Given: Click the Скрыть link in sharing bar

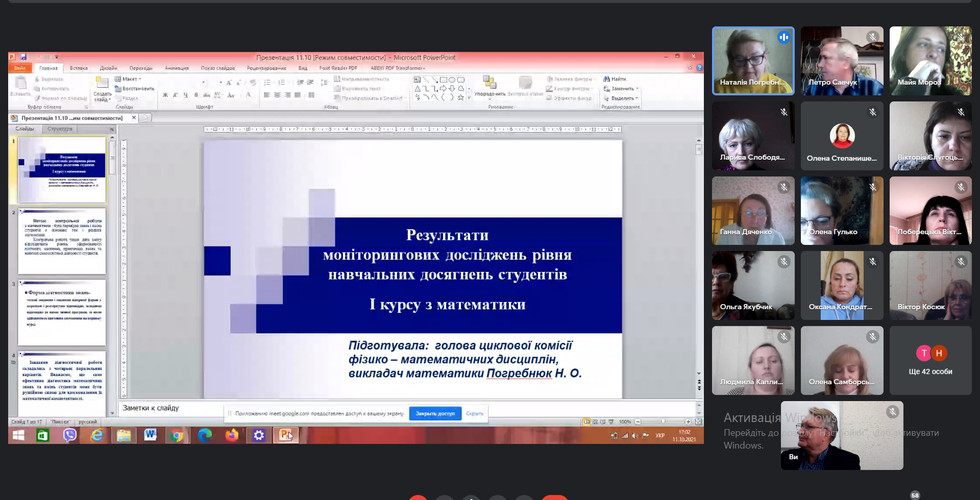Looking at the screenshot, I should click(x=475, y=413).
